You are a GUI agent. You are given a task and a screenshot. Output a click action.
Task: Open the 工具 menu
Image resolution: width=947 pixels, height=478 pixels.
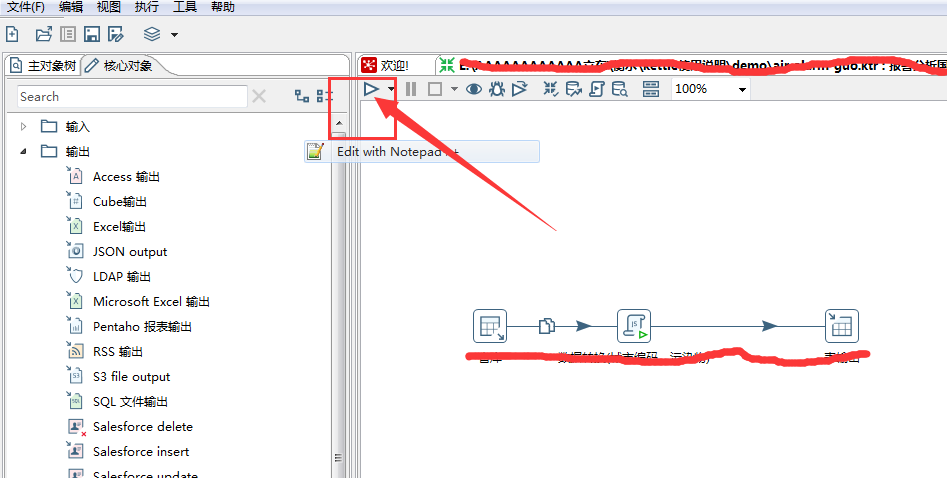click(185, 7)
